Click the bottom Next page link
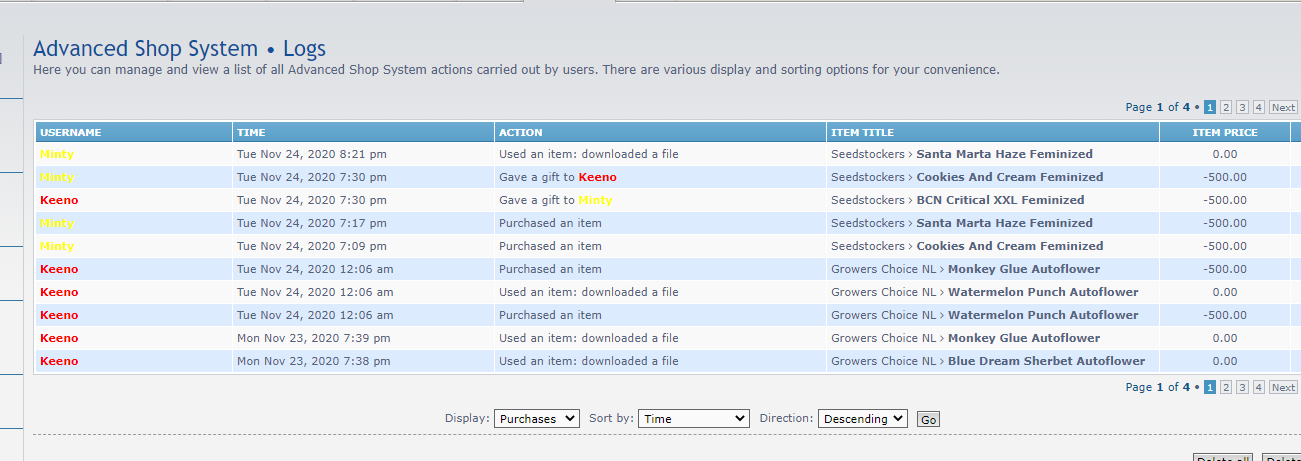1301x461 pixels. pyautogui.click(x=1283, y=388)
